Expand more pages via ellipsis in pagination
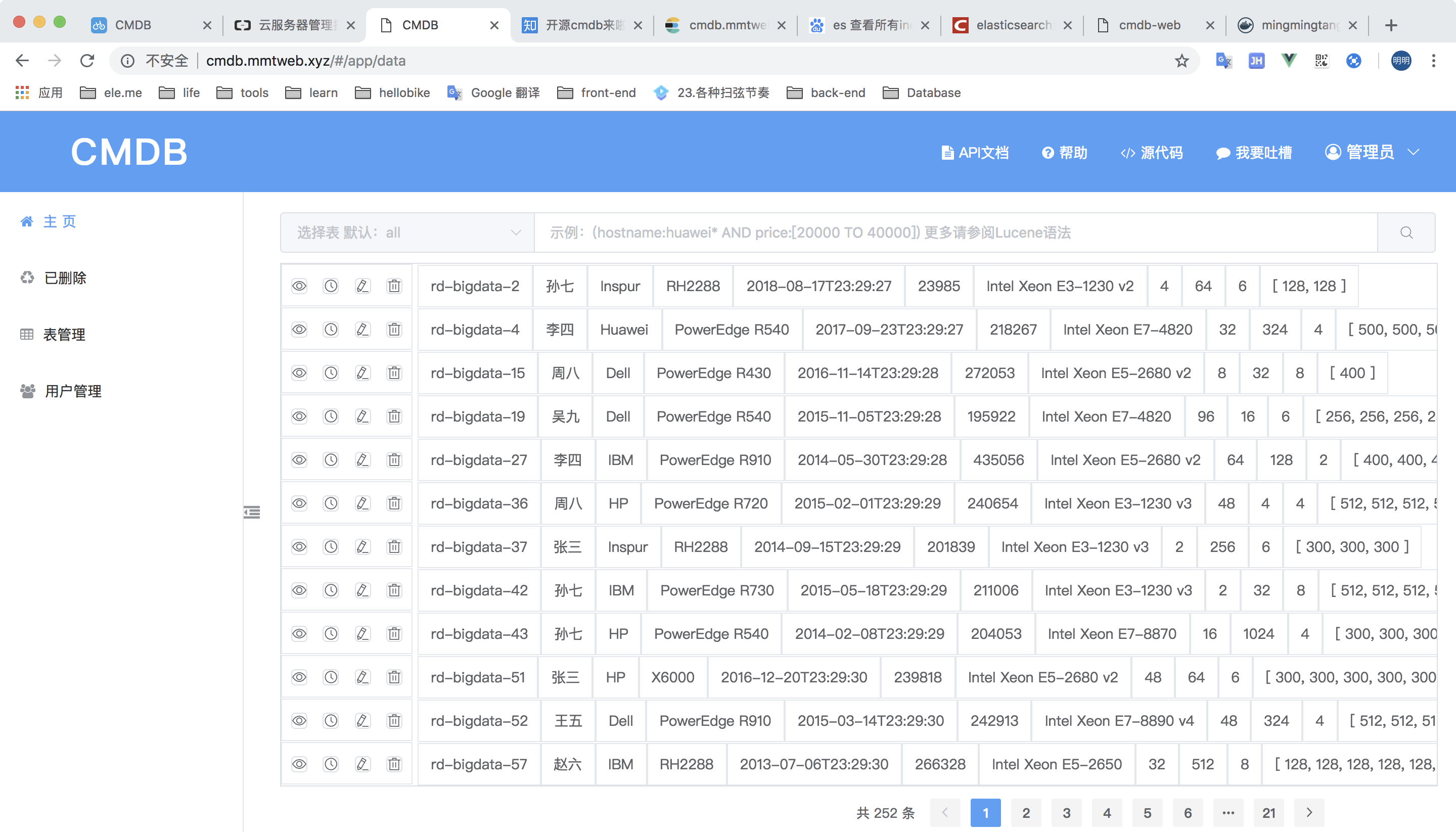Image resolution: width=1456 pixels, height=832 pixels. (x=1228, y=813)
